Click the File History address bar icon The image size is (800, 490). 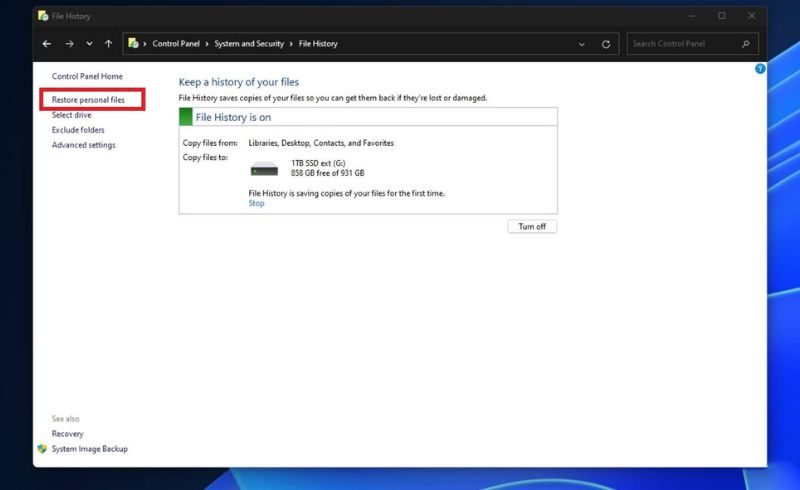(133, 43)
